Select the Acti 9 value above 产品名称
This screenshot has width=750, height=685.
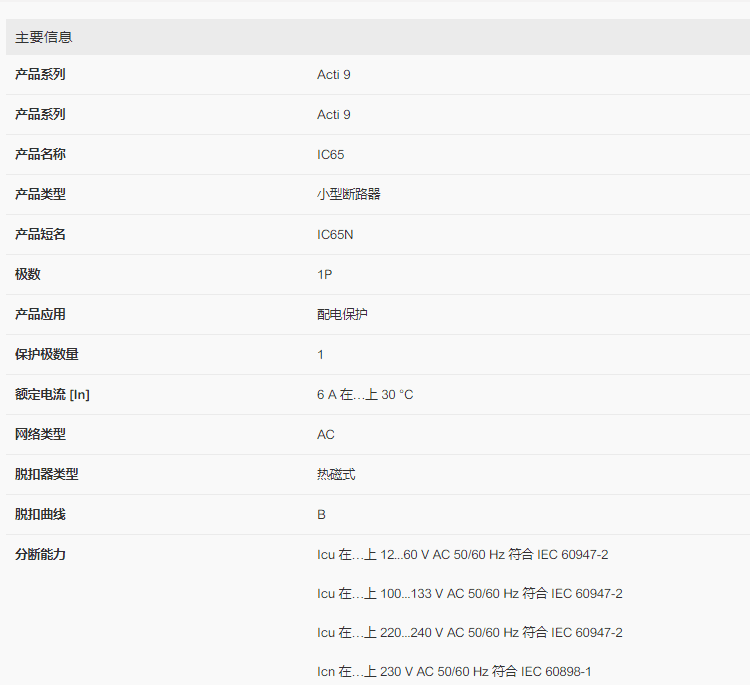coord(333,115)
